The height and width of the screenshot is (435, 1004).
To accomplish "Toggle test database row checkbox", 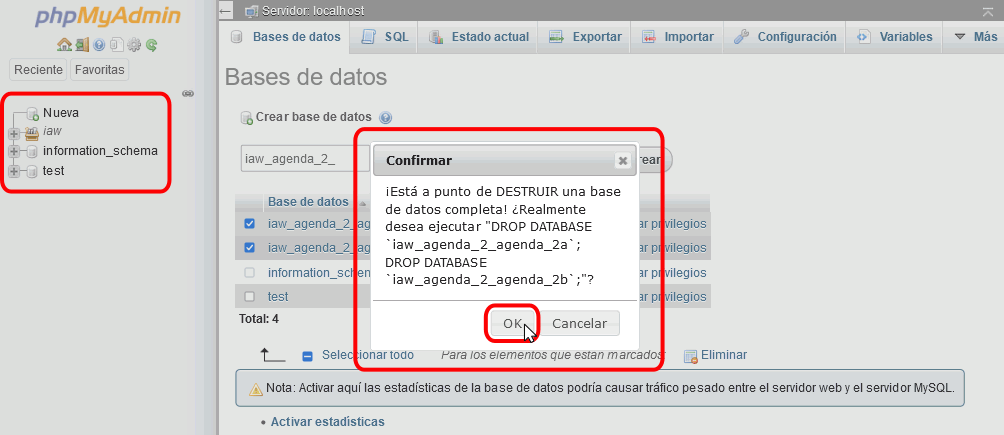I will click(x=250, y=297).
